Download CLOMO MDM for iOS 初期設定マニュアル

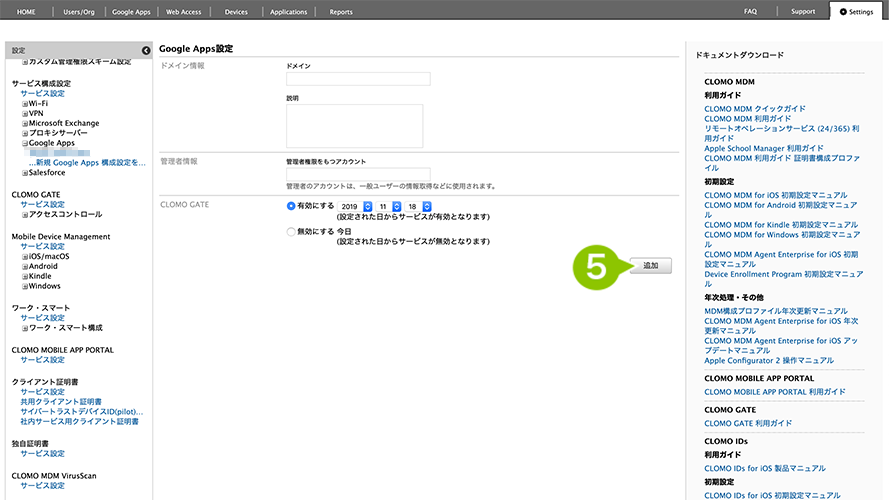[776, 195]
